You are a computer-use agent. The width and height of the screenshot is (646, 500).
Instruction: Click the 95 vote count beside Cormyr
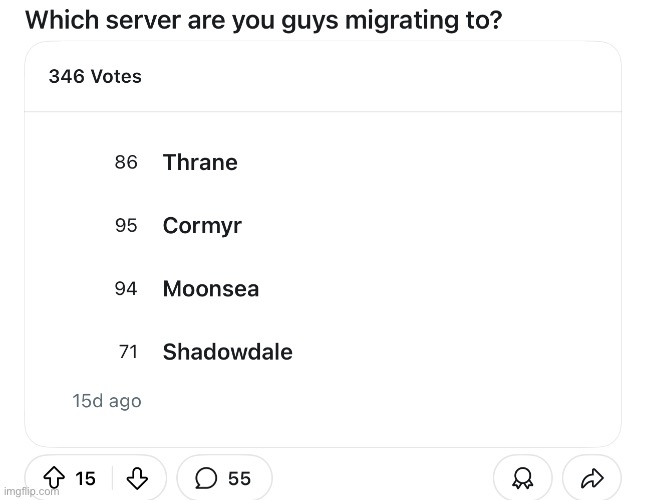coord(126,226)
